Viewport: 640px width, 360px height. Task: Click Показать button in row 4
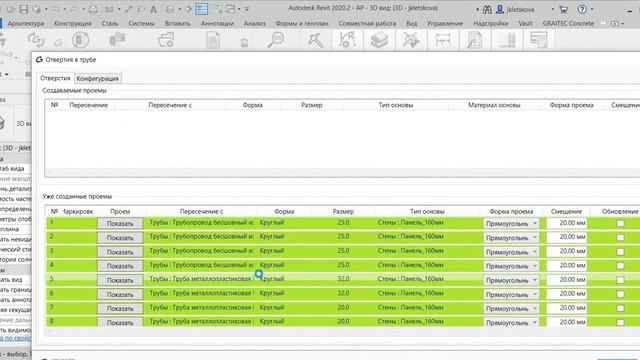(x=120, y=266)
